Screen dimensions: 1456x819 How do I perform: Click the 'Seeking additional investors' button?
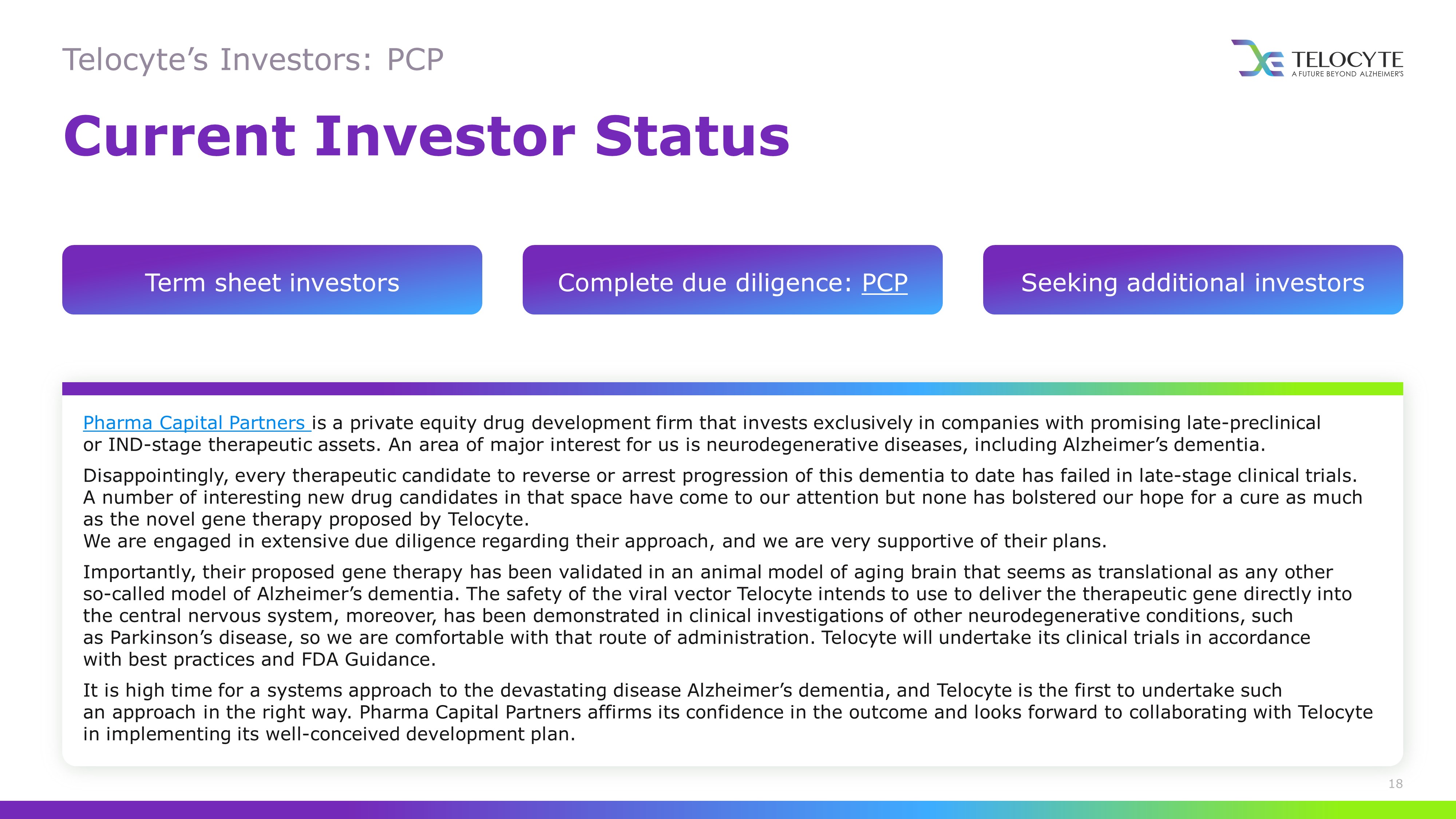tap(1192, 280)
